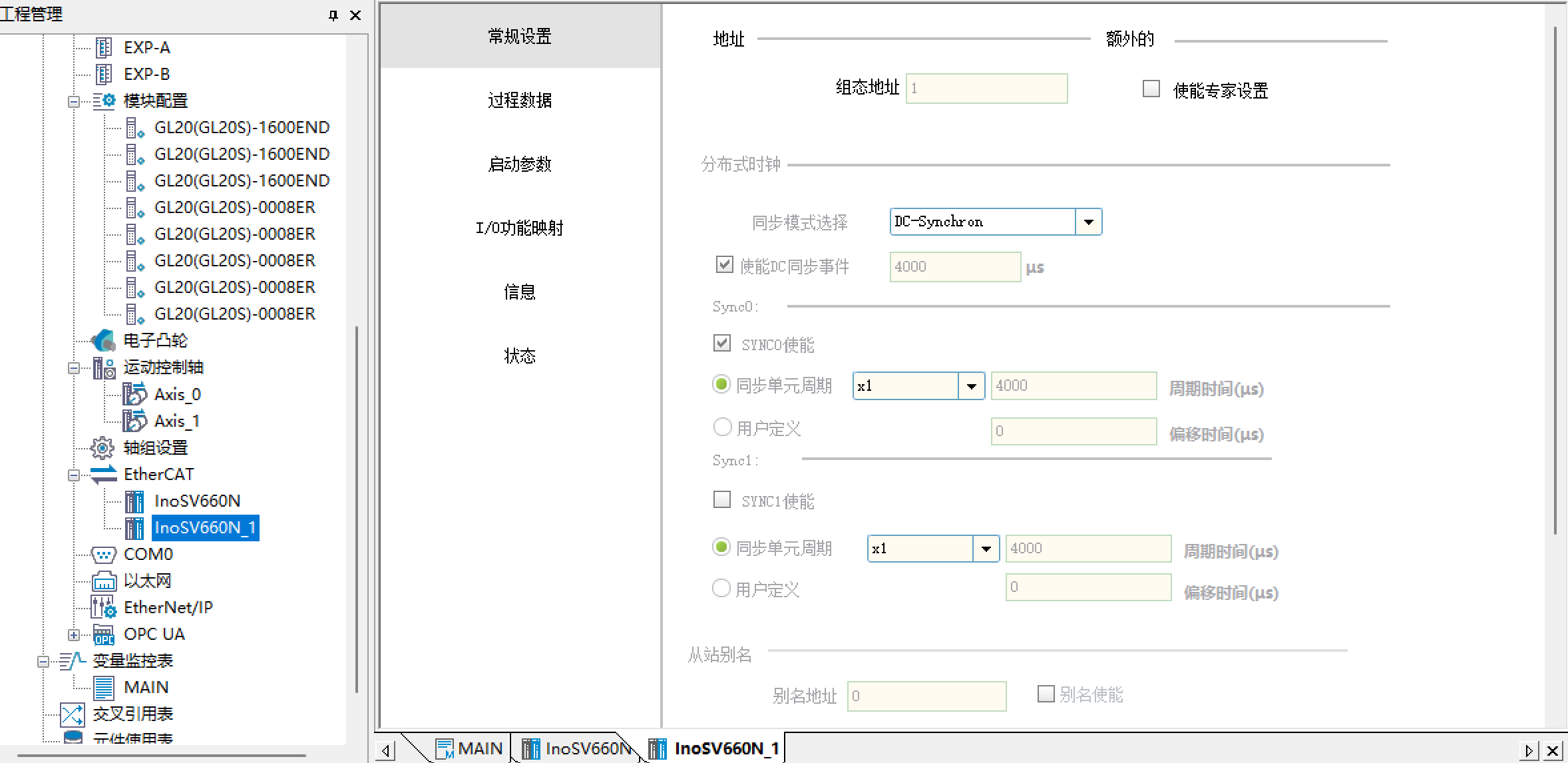
Task: Click the EtherCAT network icon in tree
Action: click(x=103, y=474)
